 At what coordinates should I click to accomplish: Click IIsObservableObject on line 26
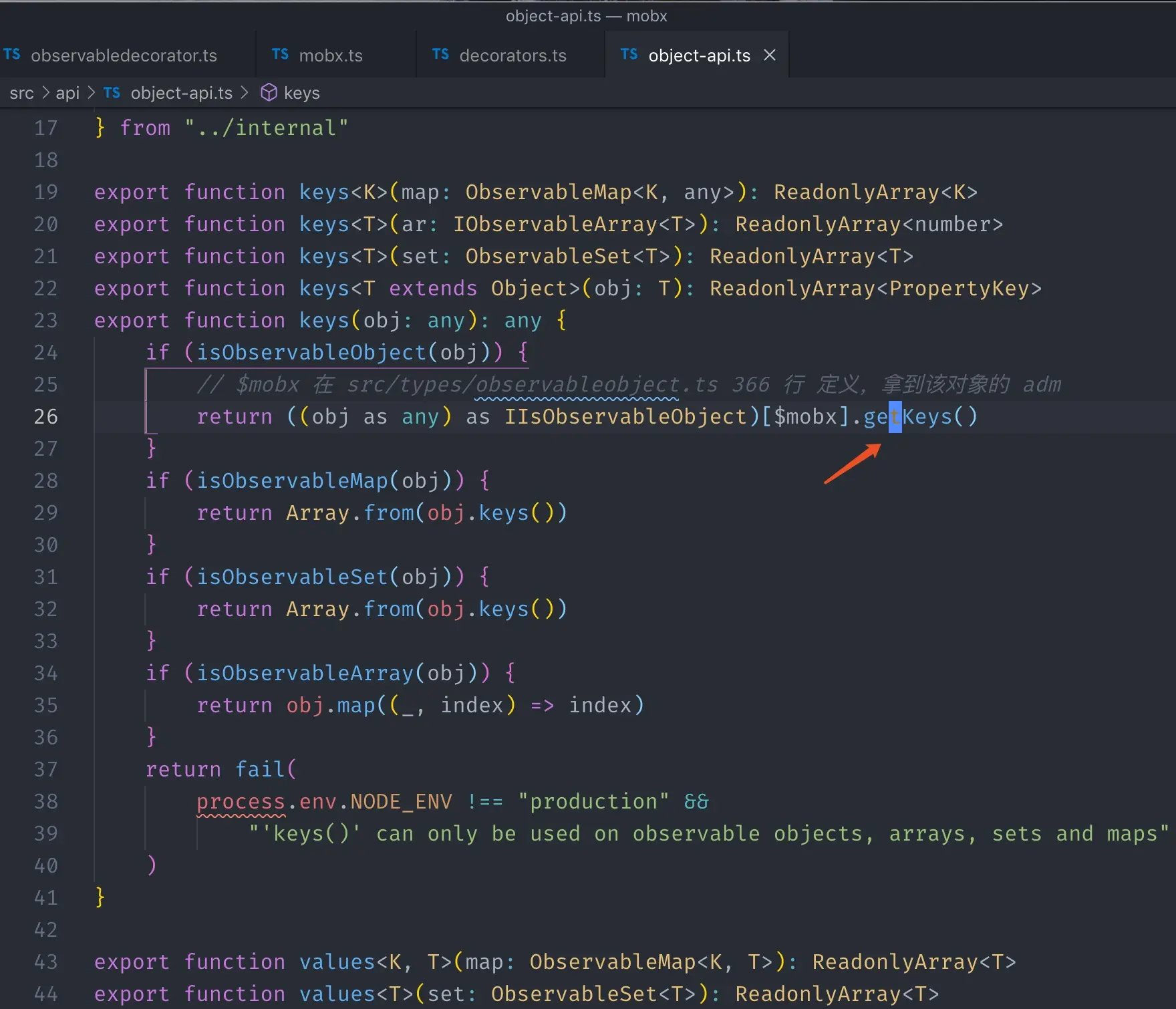pos(625,416)
